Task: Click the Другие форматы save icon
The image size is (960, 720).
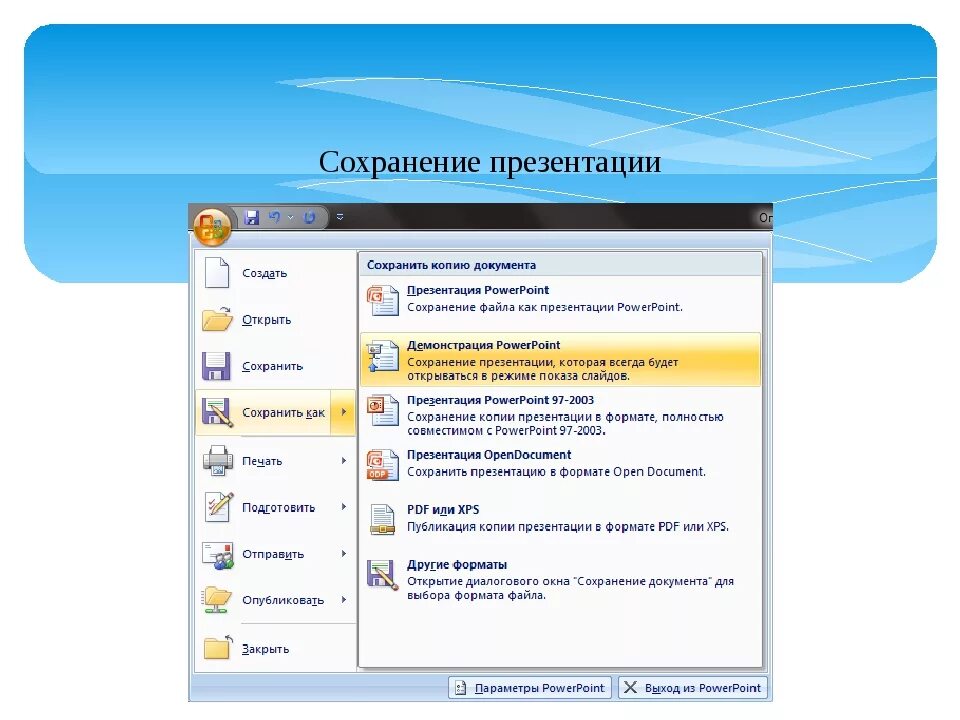Action: (383, 574)
